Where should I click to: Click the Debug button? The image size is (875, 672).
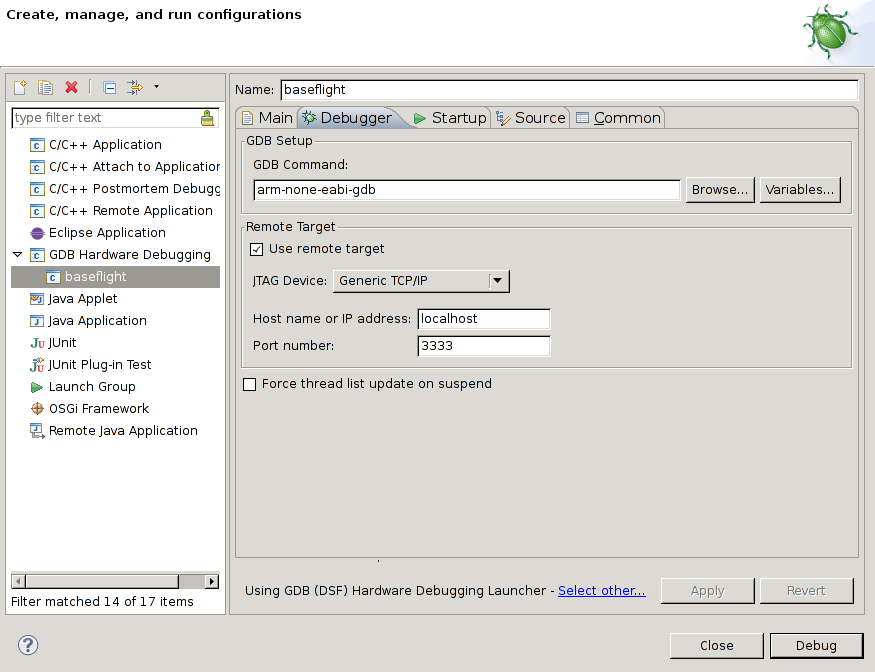point(816,646)
